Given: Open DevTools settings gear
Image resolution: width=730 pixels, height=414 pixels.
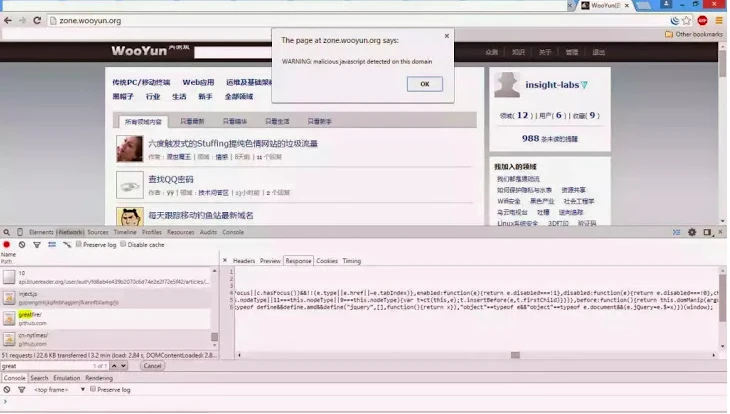Looking at the screenshot, I should click(692, 232).
